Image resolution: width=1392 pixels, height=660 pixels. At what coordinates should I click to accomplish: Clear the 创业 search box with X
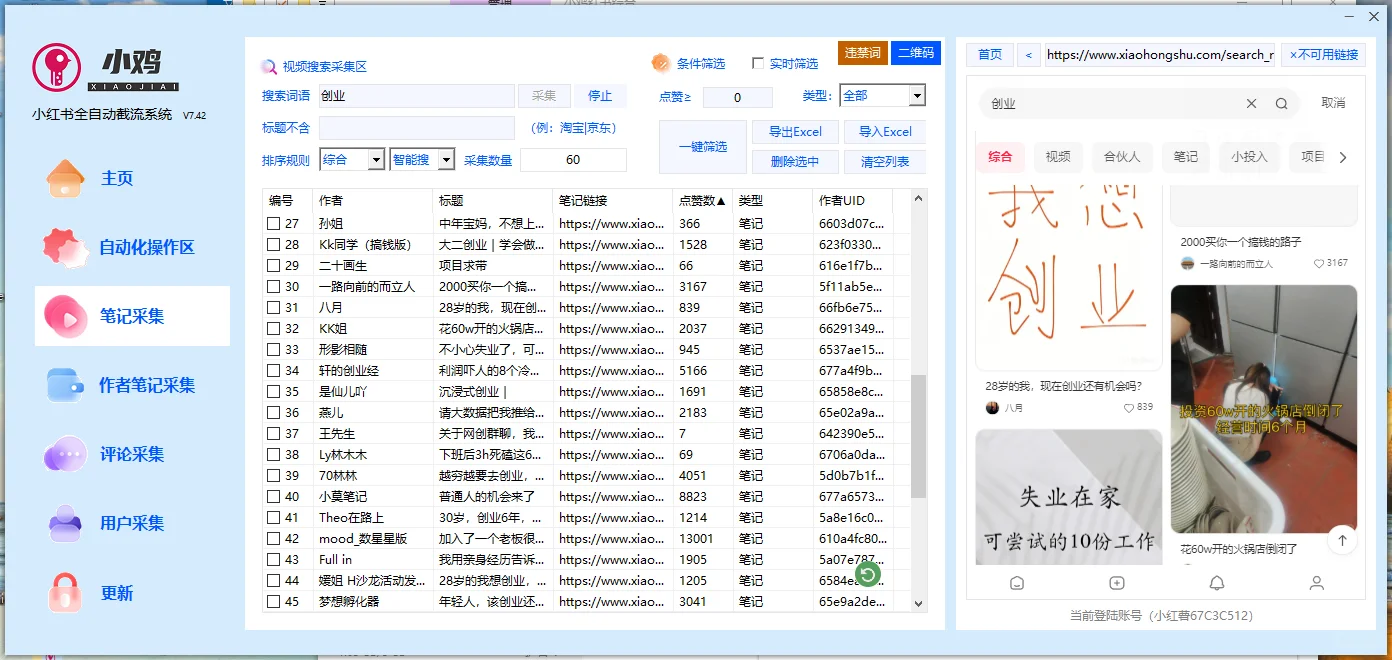coord(1251,103)
